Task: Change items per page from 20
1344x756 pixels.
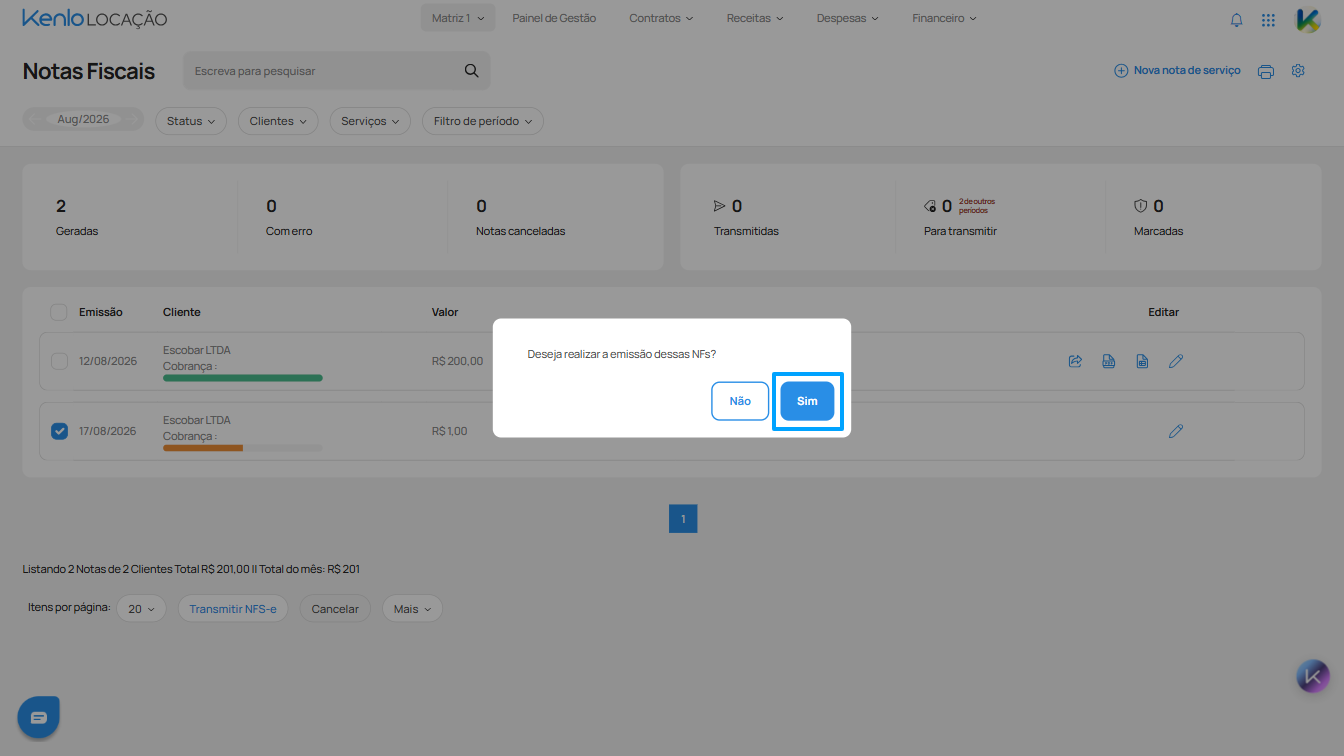Action: pos(141,609)
